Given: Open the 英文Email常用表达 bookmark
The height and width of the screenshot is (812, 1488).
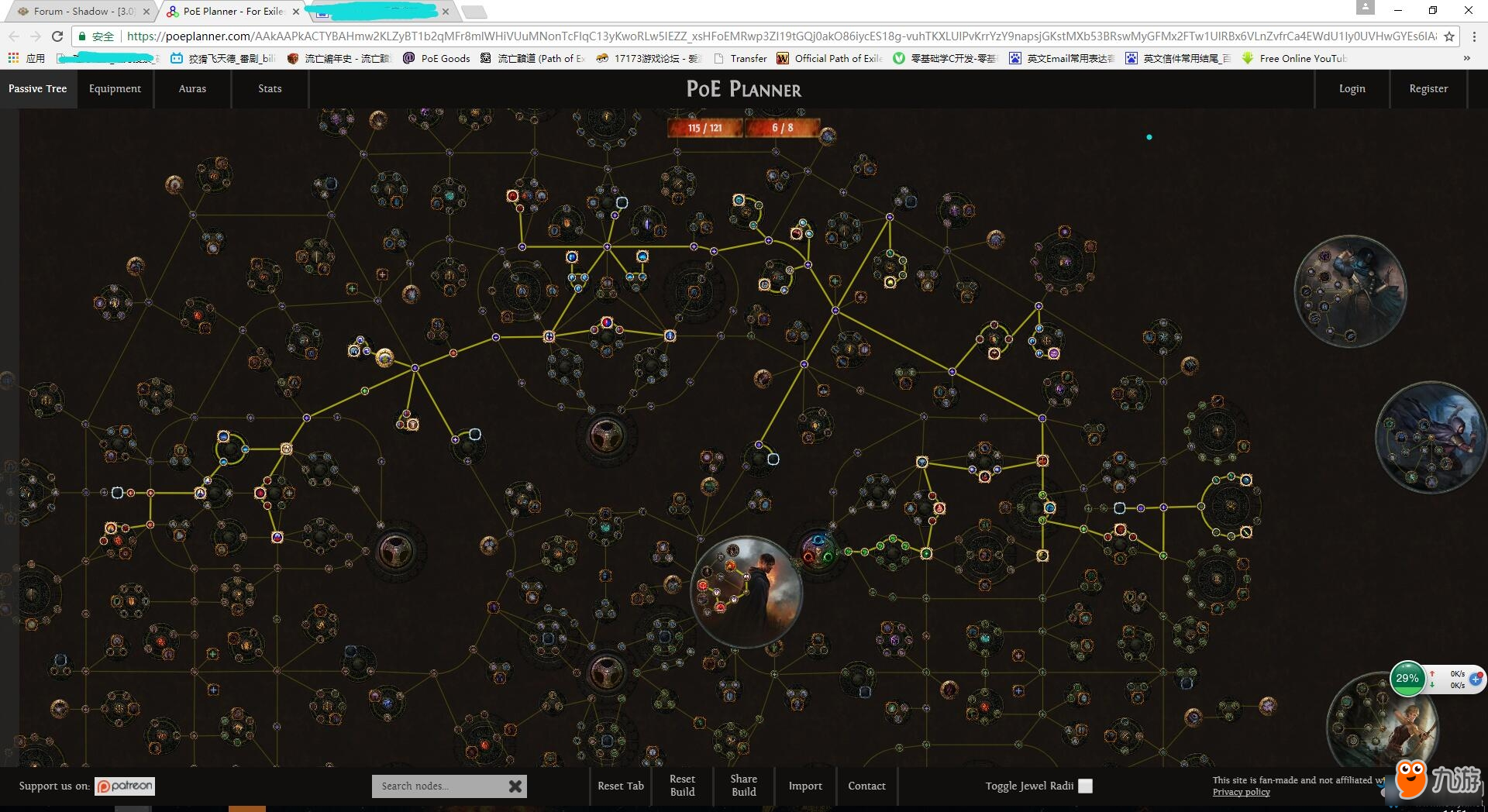Looking at the screenshot, I should pyautogui.click(x=1062, y=58).
